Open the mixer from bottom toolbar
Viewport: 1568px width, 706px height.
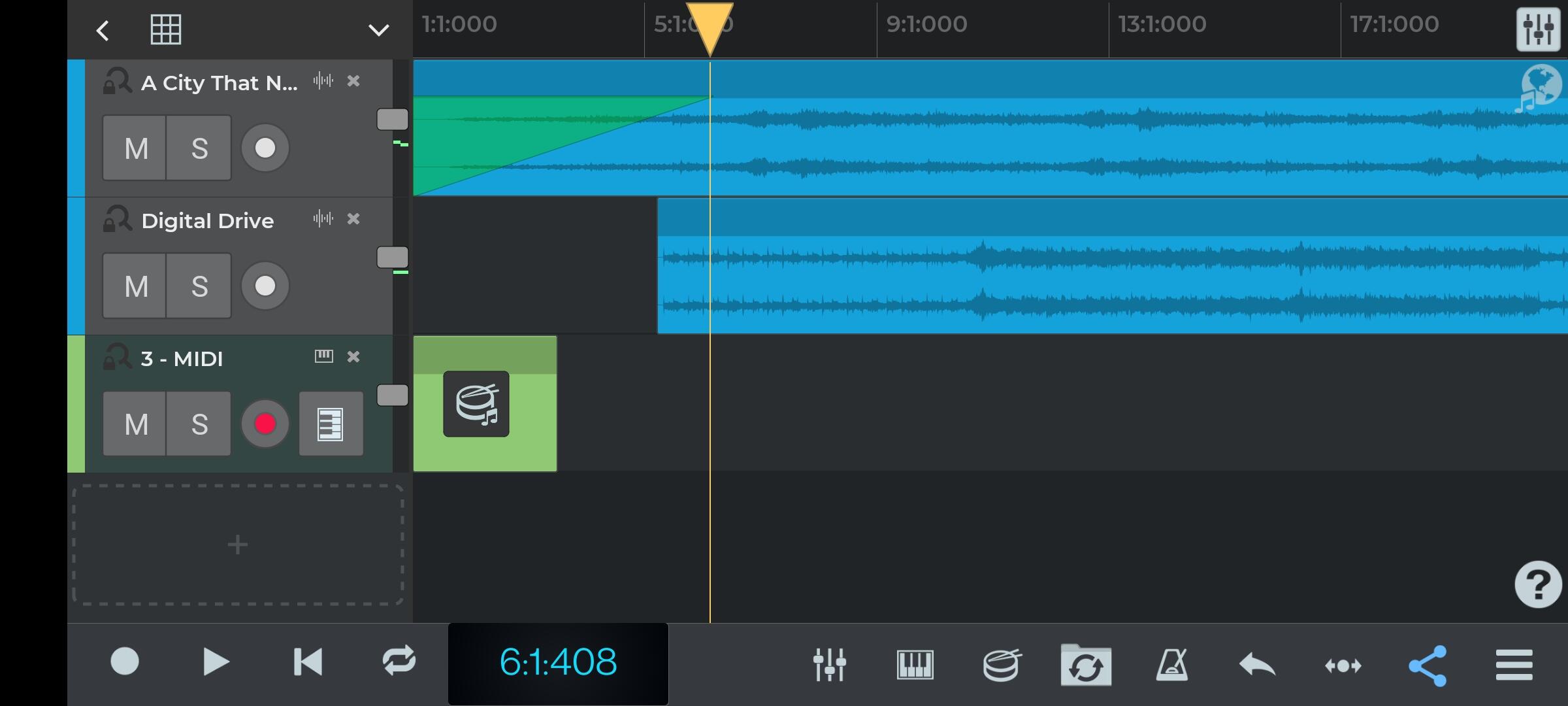[x=829, y=664]
